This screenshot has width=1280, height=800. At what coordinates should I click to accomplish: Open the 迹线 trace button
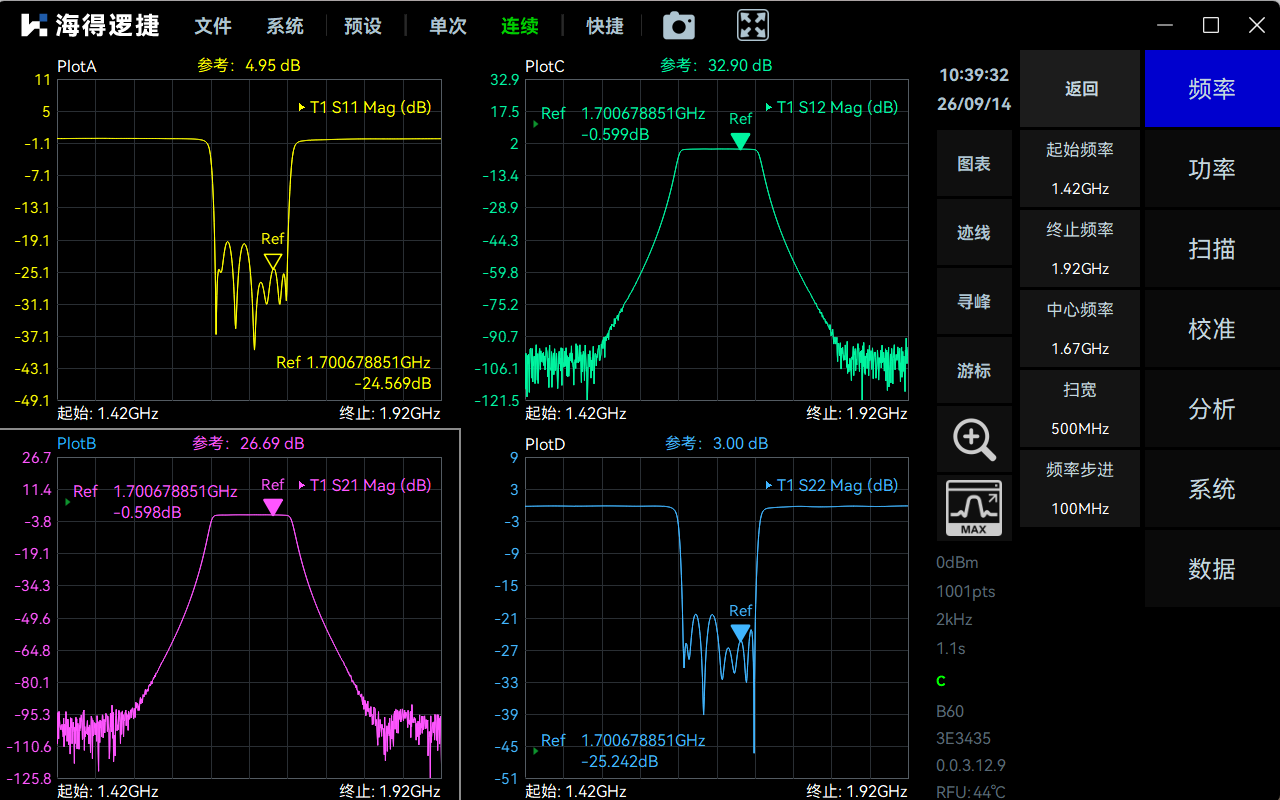(x=974, y=232)
